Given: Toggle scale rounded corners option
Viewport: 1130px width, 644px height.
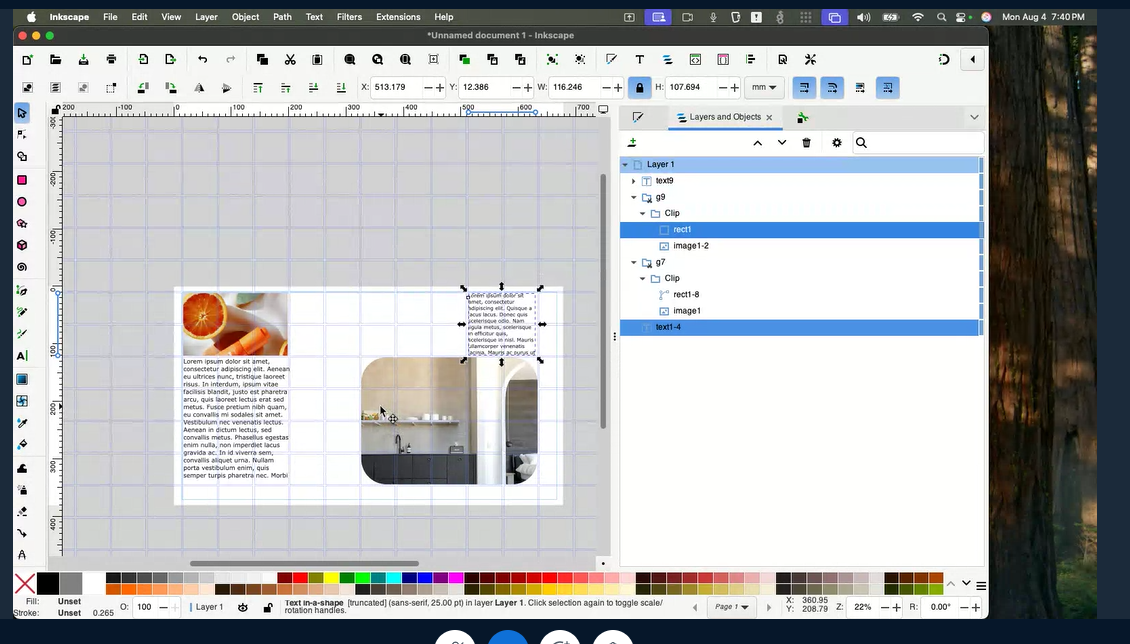Looking at the screenshot, I should pos(832,88).
